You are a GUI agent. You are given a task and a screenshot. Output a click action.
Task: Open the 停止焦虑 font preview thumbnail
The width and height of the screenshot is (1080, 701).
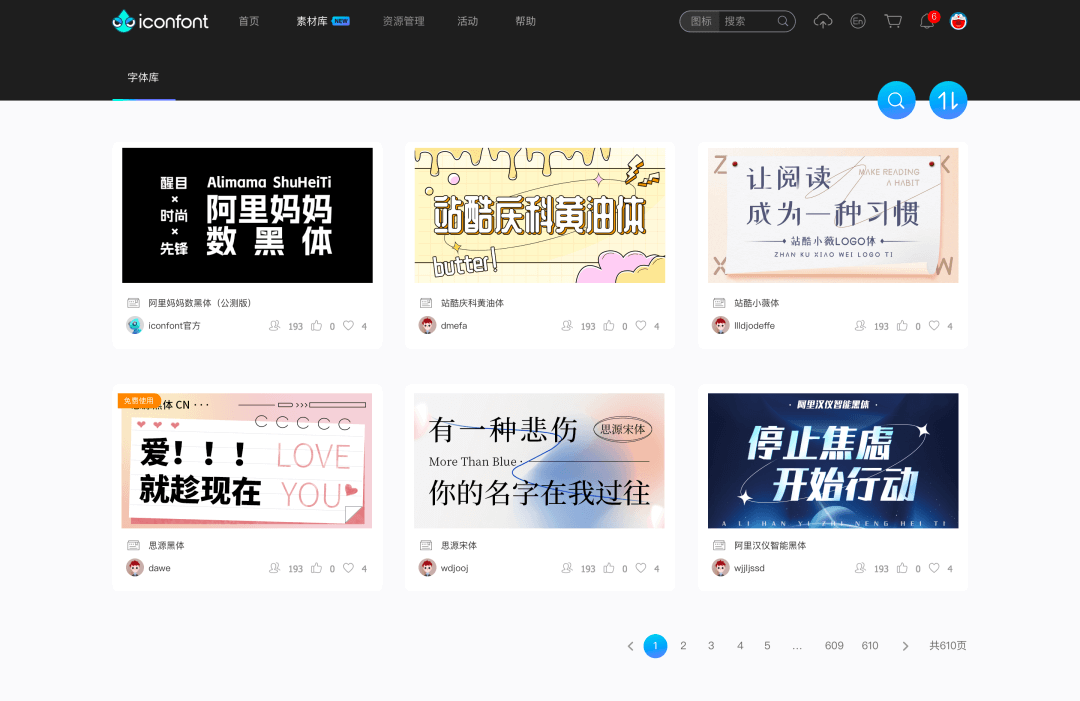pos(833,460)
